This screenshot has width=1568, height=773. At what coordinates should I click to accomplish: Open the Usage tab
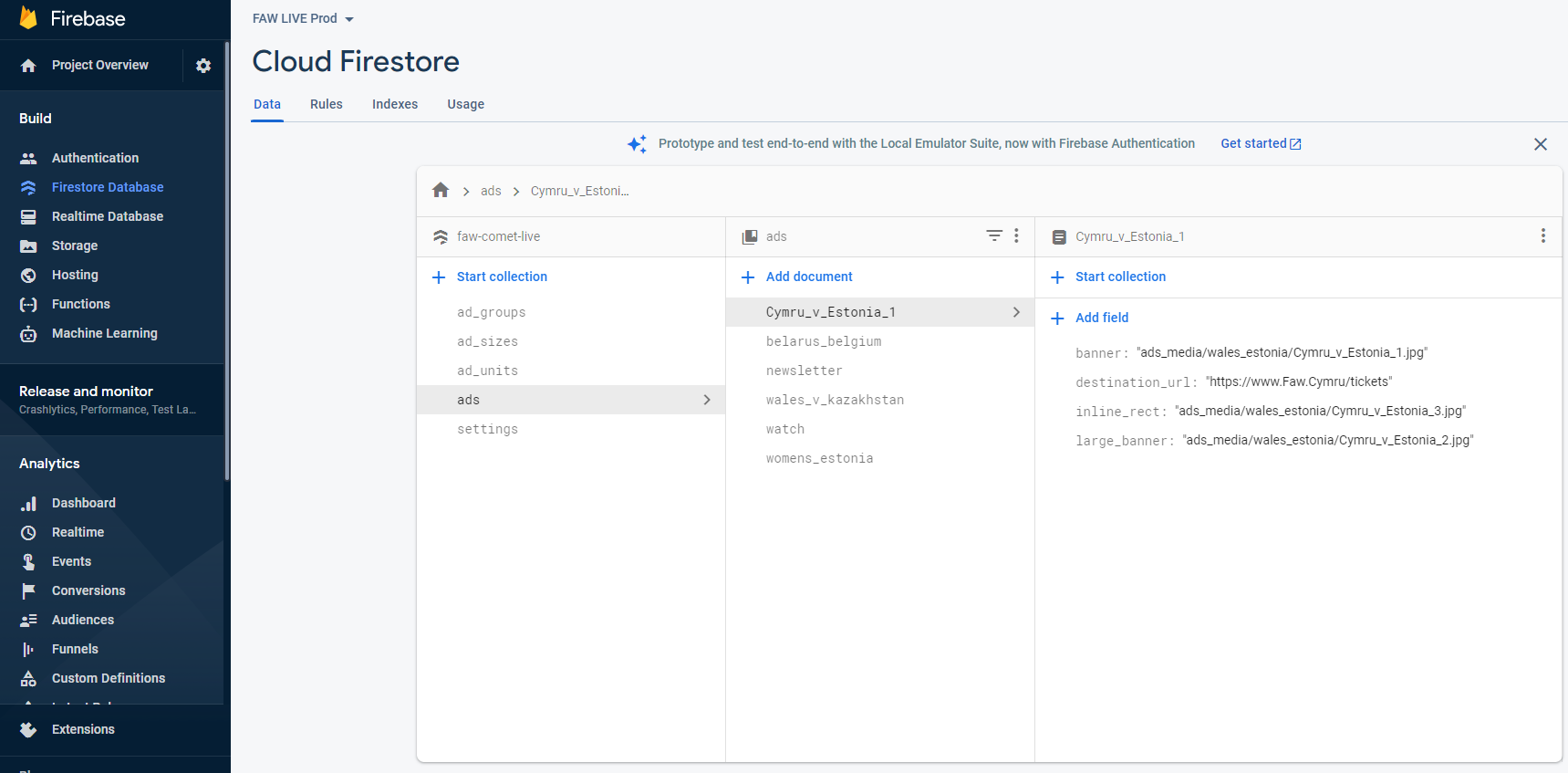click(x=465, y=104)
